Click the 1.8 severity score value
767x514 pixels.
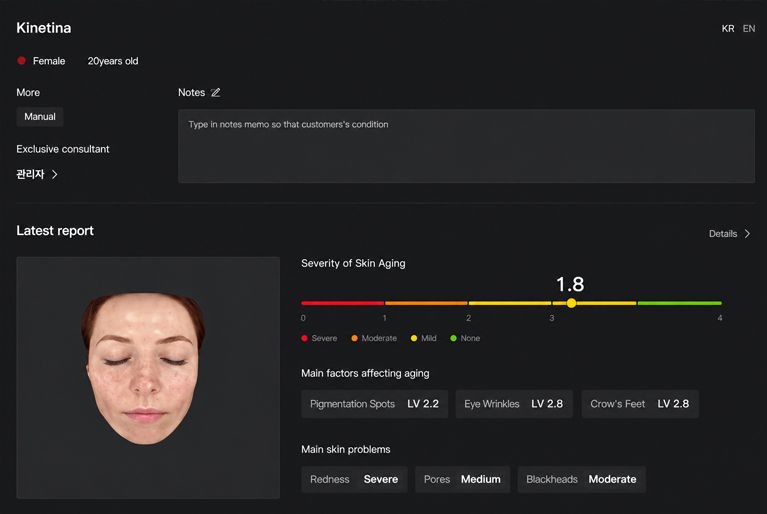pyautogui.click(x=570, y=284)
